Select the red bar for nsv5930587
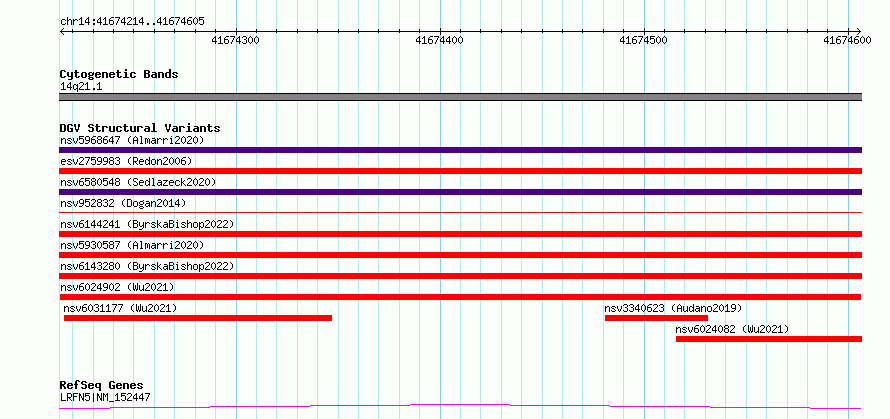The width and height of the screenshot is (890, 419). pos(460,255)
